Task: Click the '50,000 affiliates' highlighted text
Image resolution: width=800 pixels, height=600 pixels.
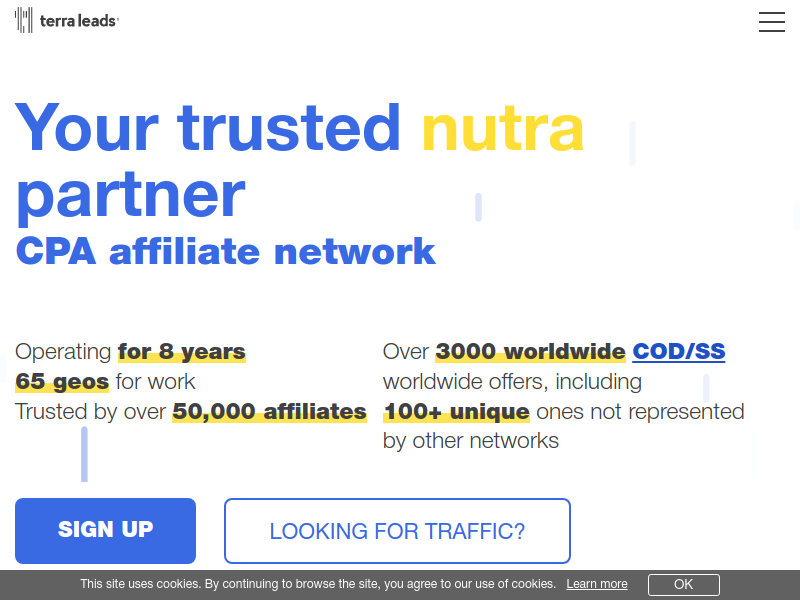Action: coord(269,411)
